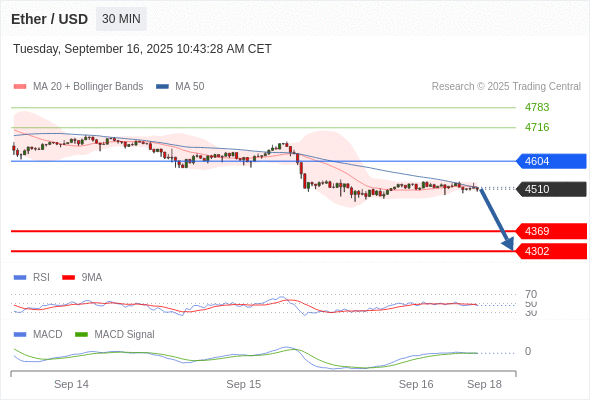This screenshot has width=590, height=400.
Task: Click the MACD blue legend marker
Action: (x=20, y=334)
